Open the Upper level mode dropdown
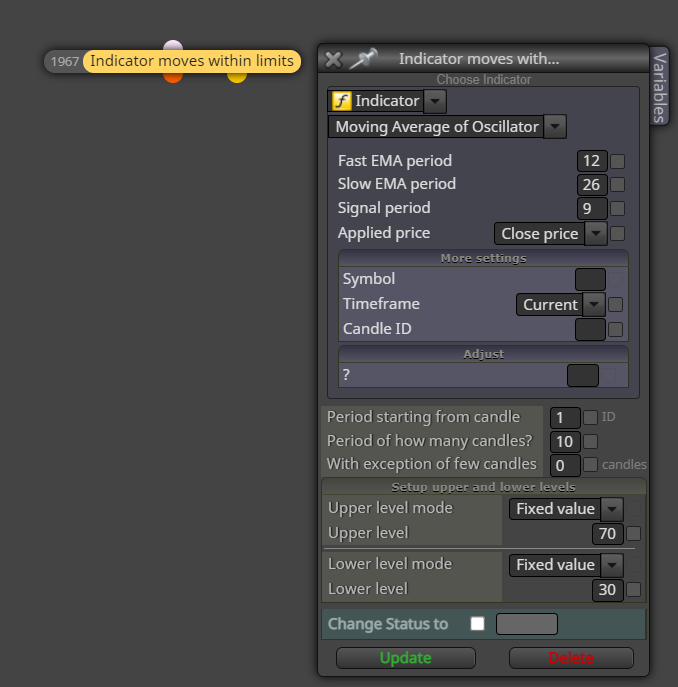Image resolution: width=678 pixels, height=687 pixels. (x=566, y=509)
